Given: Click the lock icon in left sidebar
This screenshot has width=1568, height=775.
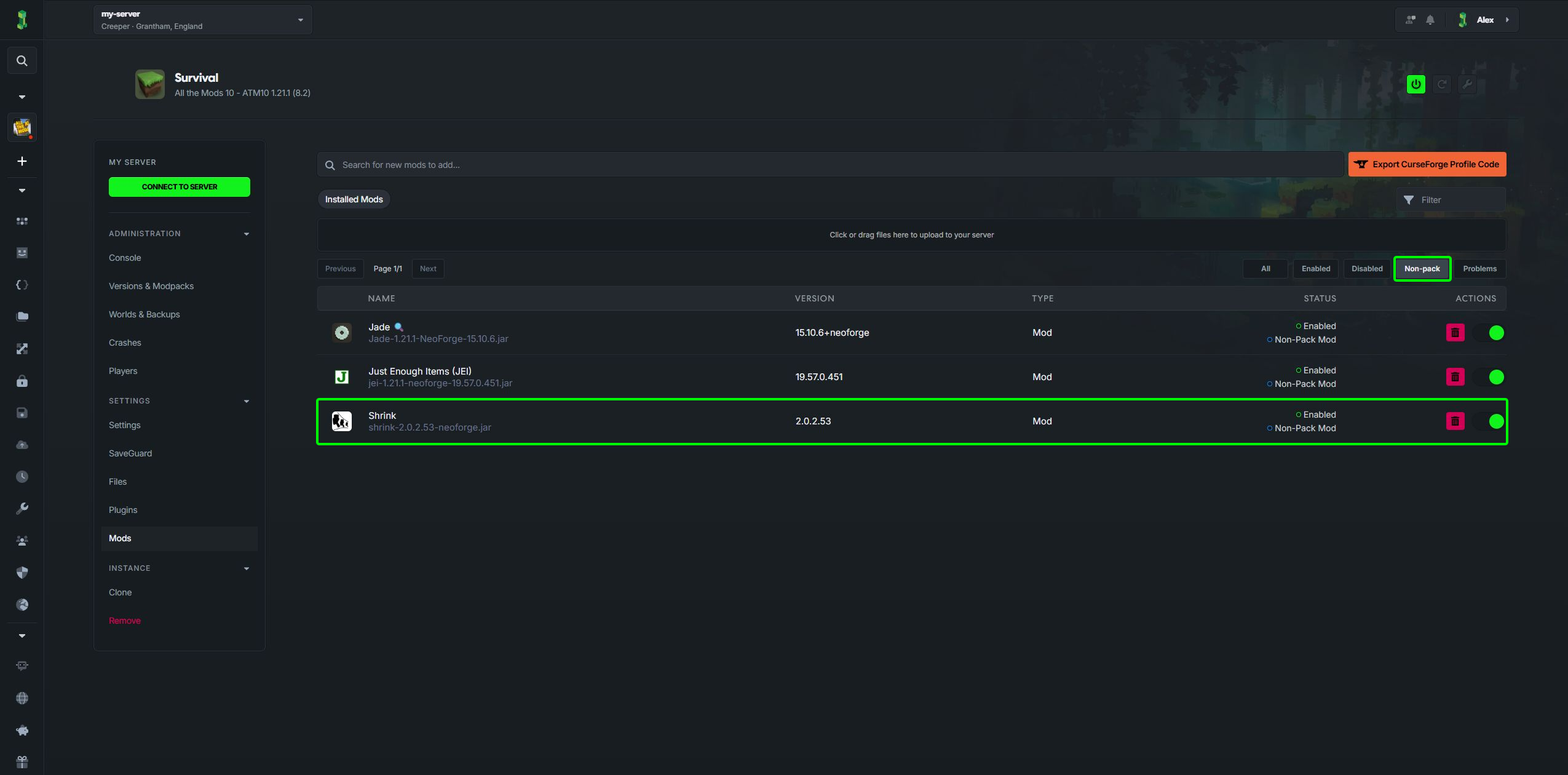Looking at the screenshot, I should point(22,381).
